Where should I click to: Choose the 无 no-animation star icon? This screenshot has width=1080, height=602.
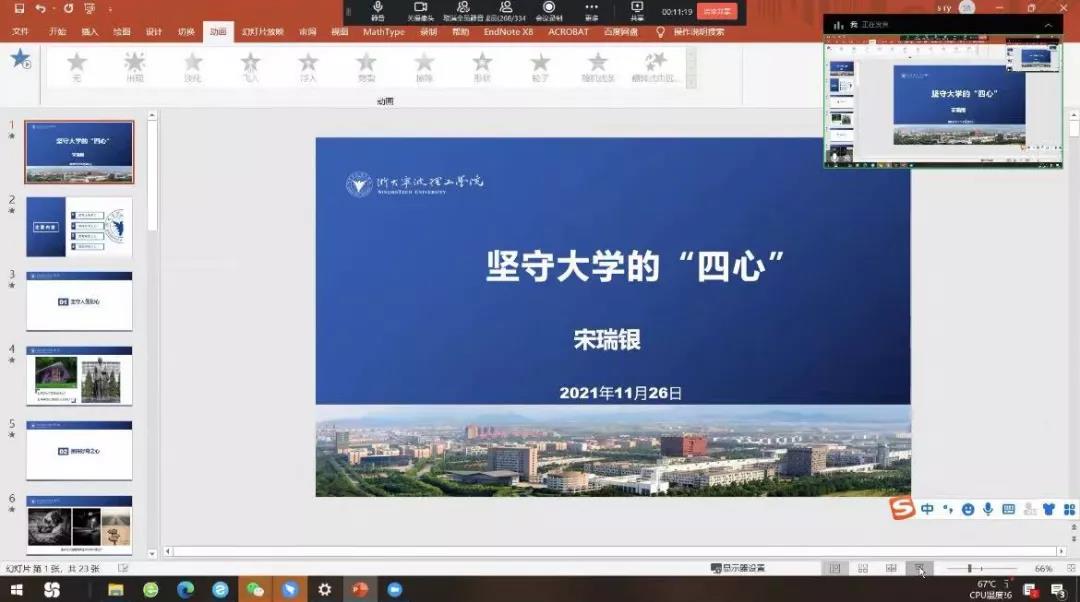pos(76,66)
